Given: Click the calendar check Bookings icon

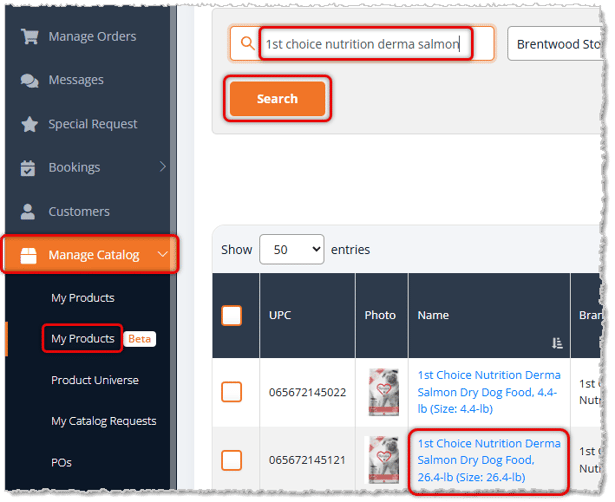Looking at the screenshot, I should pos(28,168).
